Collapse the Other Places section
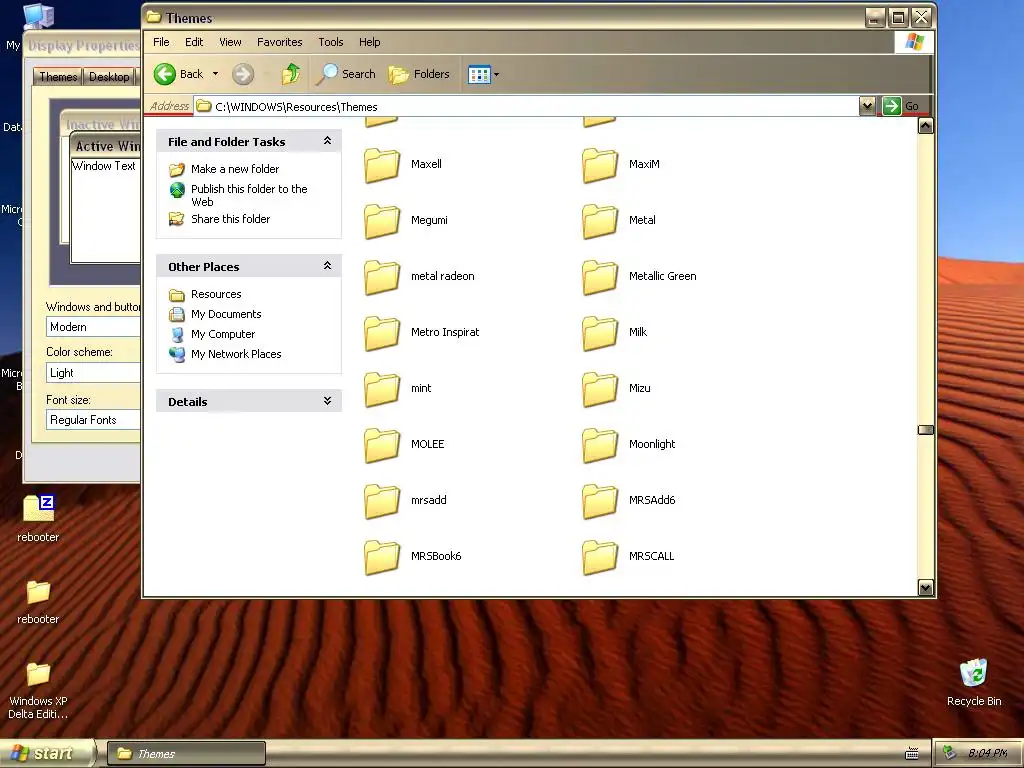Viewport: 1024px width, 768px height. [327, 266]
